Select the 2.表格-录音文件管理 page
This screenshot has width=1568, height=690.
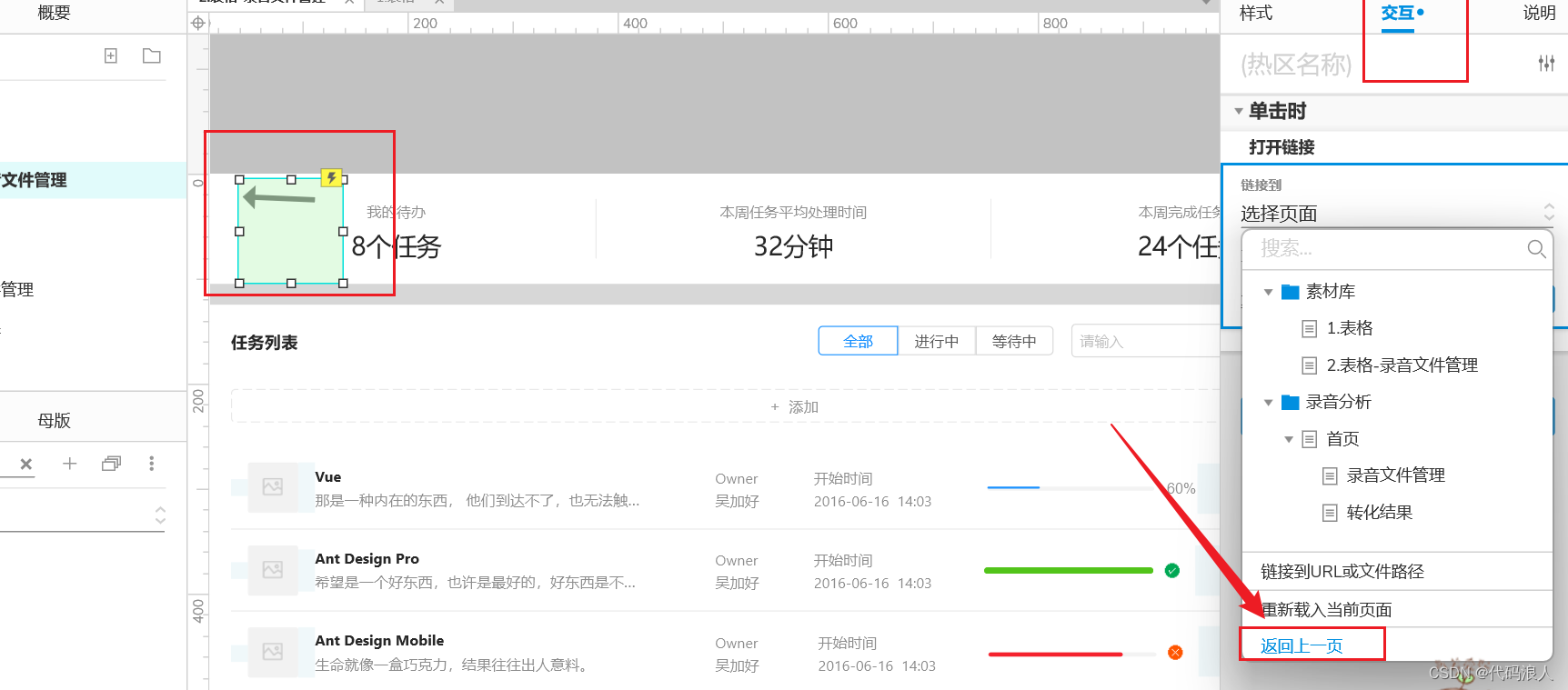coord(1402,365)
